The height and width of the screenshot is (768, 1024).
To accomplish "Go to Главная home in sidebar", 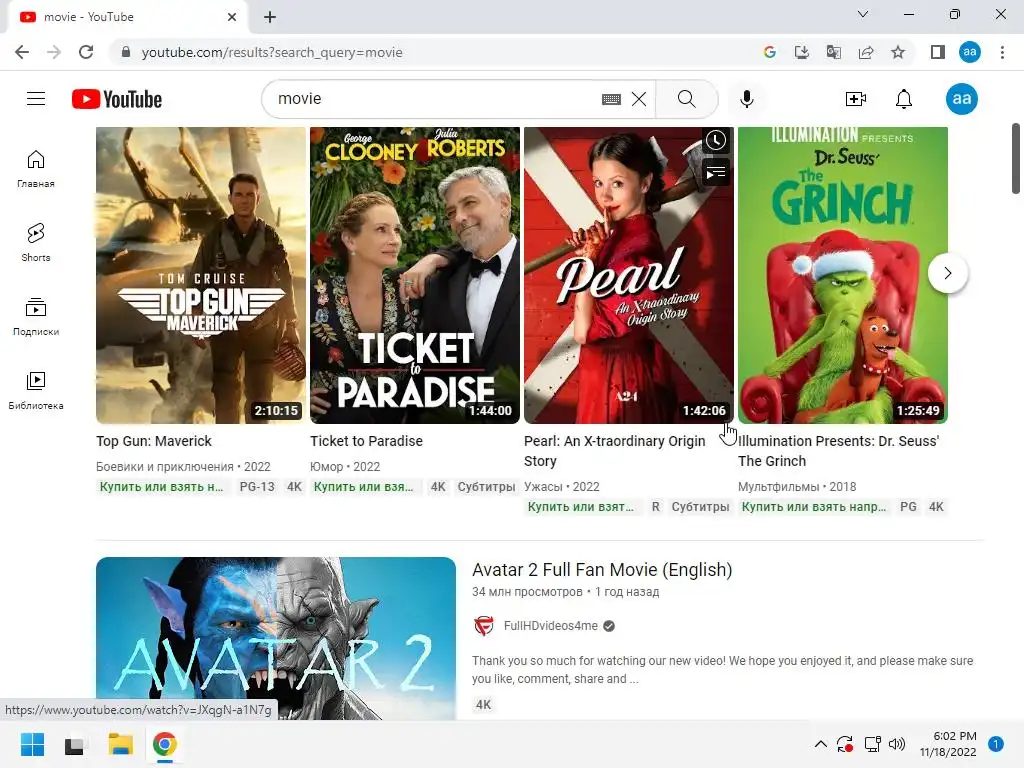I will coord(36,168).
